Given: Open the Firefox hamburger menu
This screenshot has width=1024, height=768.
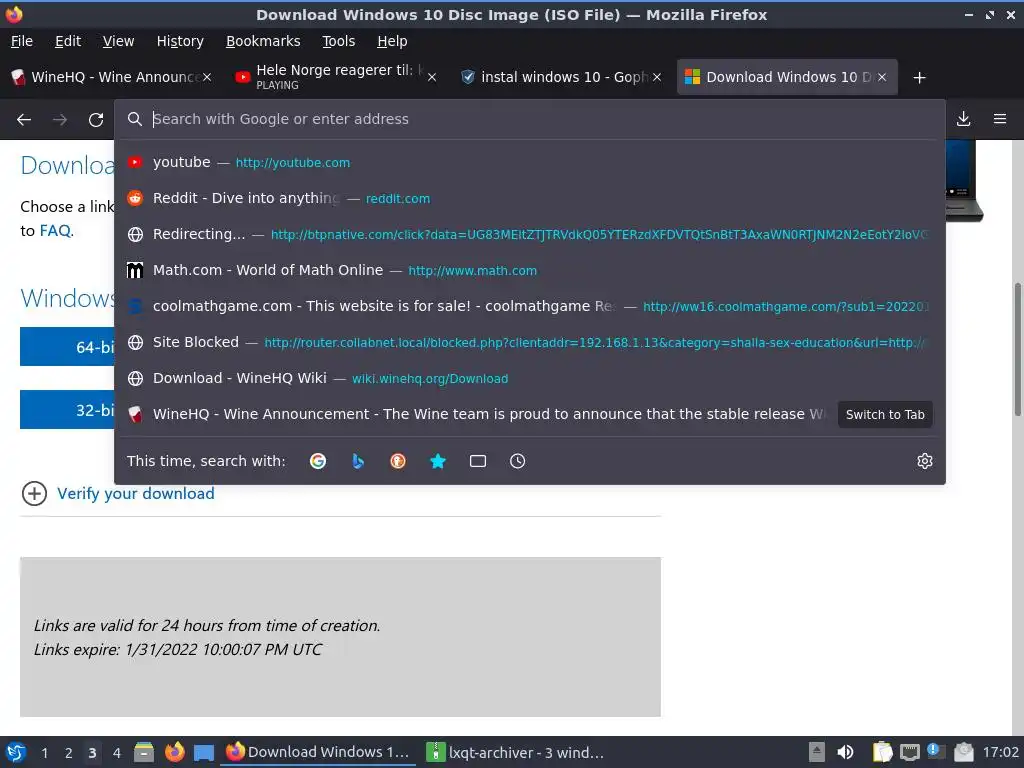Looking at the screenshot, I should pos(1000,119).
